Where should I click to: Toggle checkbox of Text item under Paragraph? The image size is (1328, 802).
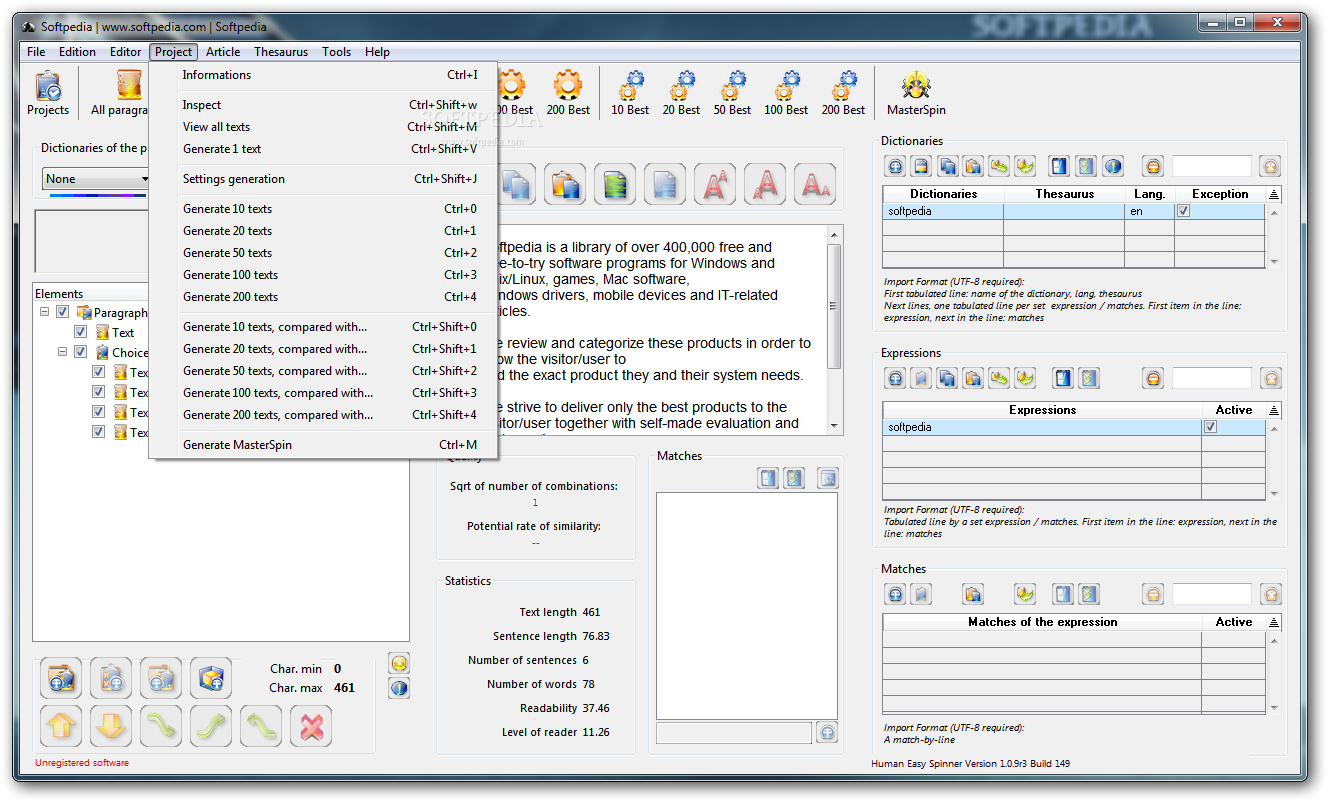81,333
